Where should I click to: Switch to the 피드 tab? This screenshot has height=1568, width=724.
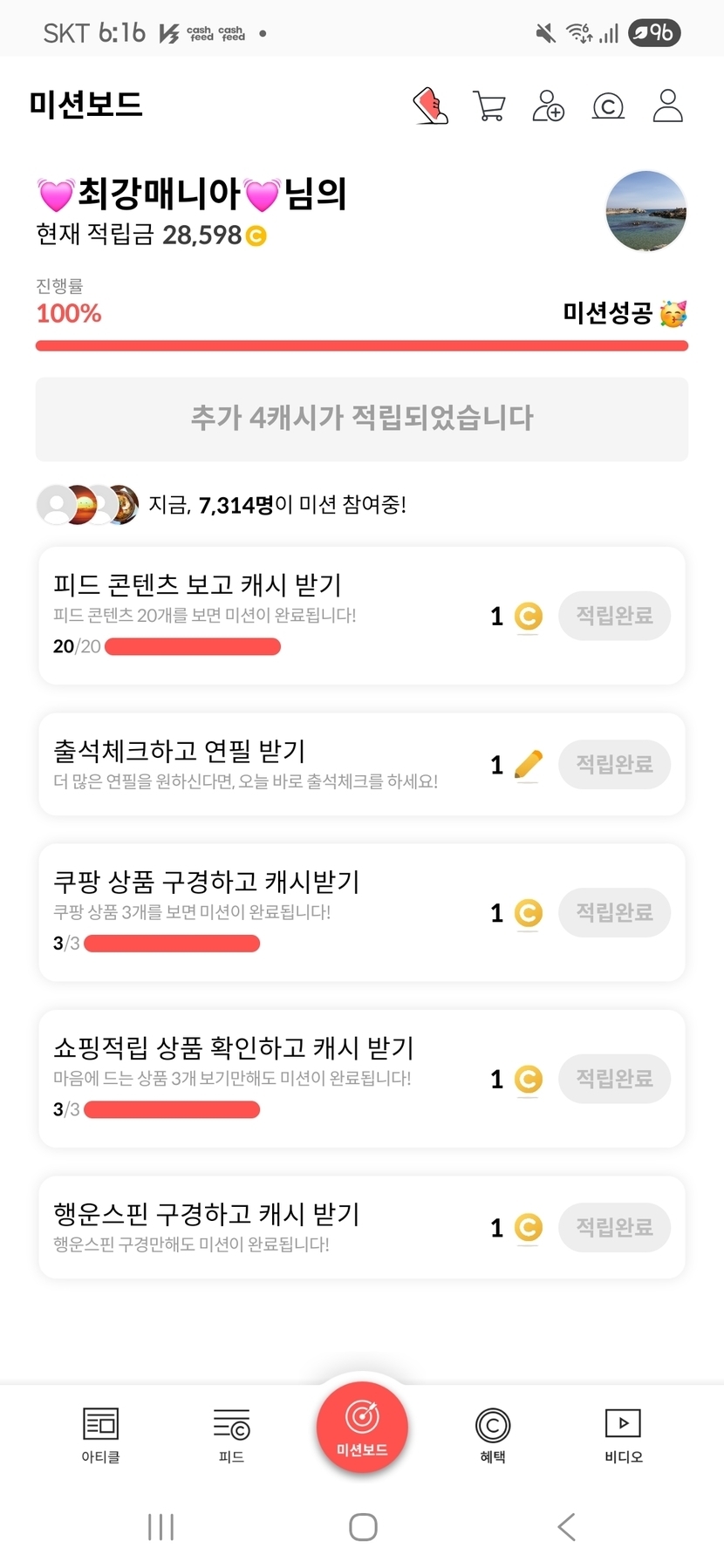[231, 1434]
